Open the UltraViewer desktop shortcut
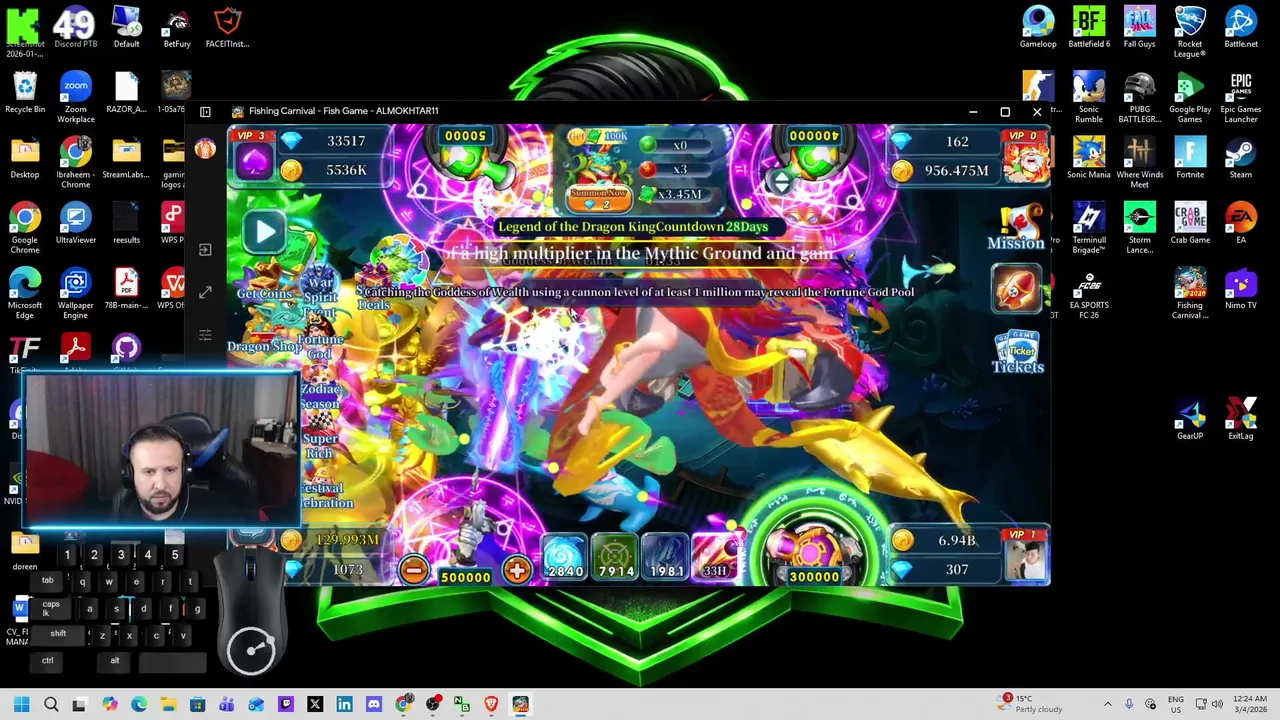 click(x=75, y=224)
